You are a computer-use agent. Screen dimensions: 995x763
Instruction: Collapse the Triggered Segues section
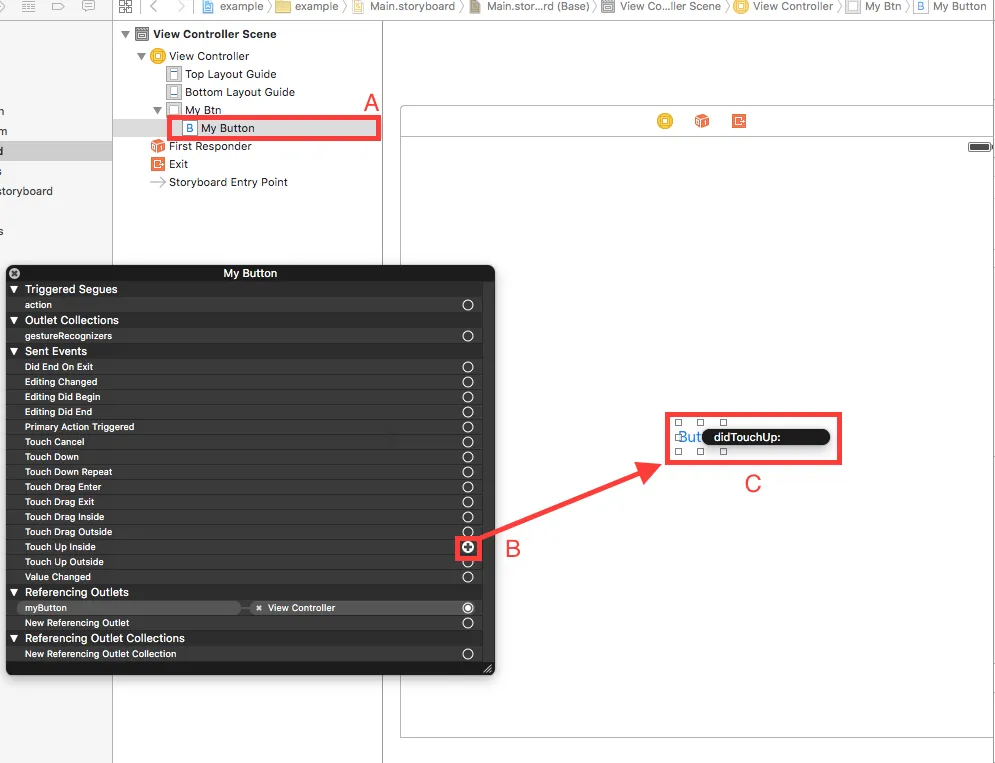pos(14,289)
